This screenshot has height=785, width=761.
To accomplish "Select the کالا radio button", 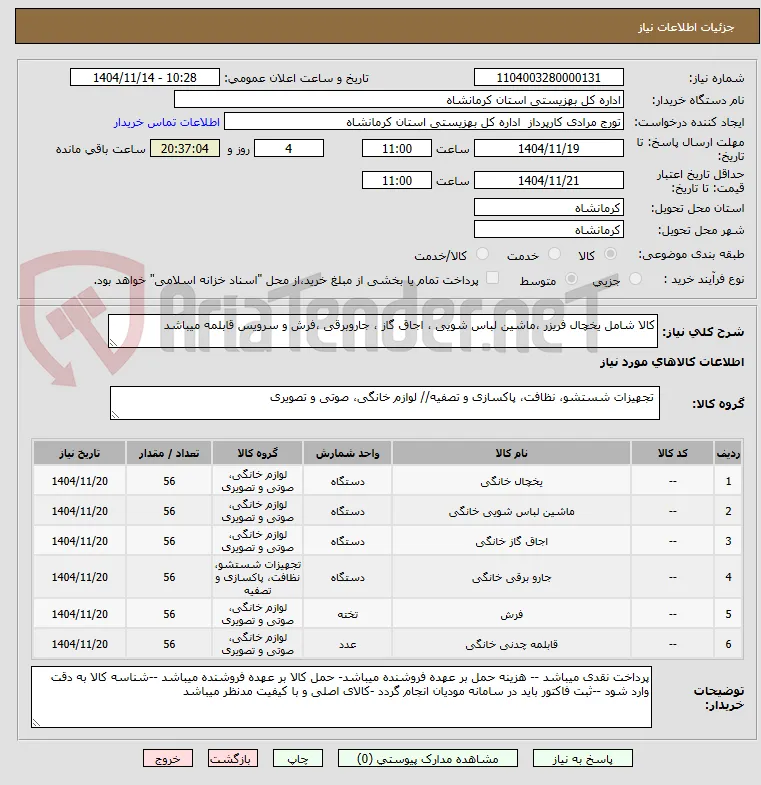I will pyautogui.click(x=610, y=254).
